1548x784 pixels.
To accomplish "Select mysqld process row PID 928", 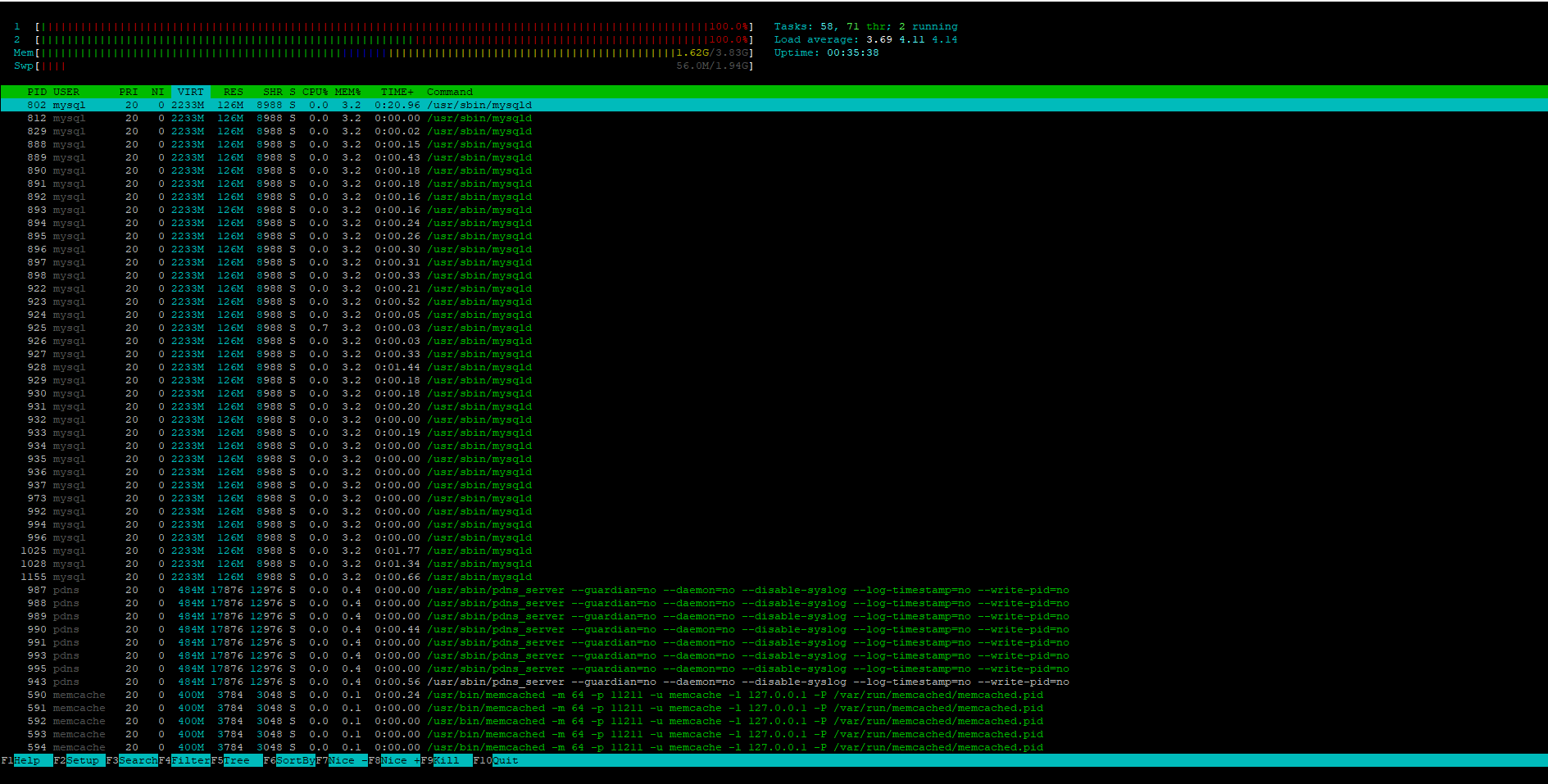I will coord(774,367).
